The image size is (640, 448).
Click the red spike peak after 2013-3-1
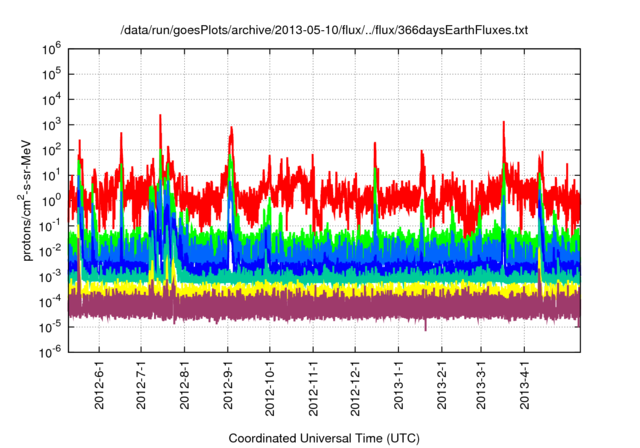[503, 123]
